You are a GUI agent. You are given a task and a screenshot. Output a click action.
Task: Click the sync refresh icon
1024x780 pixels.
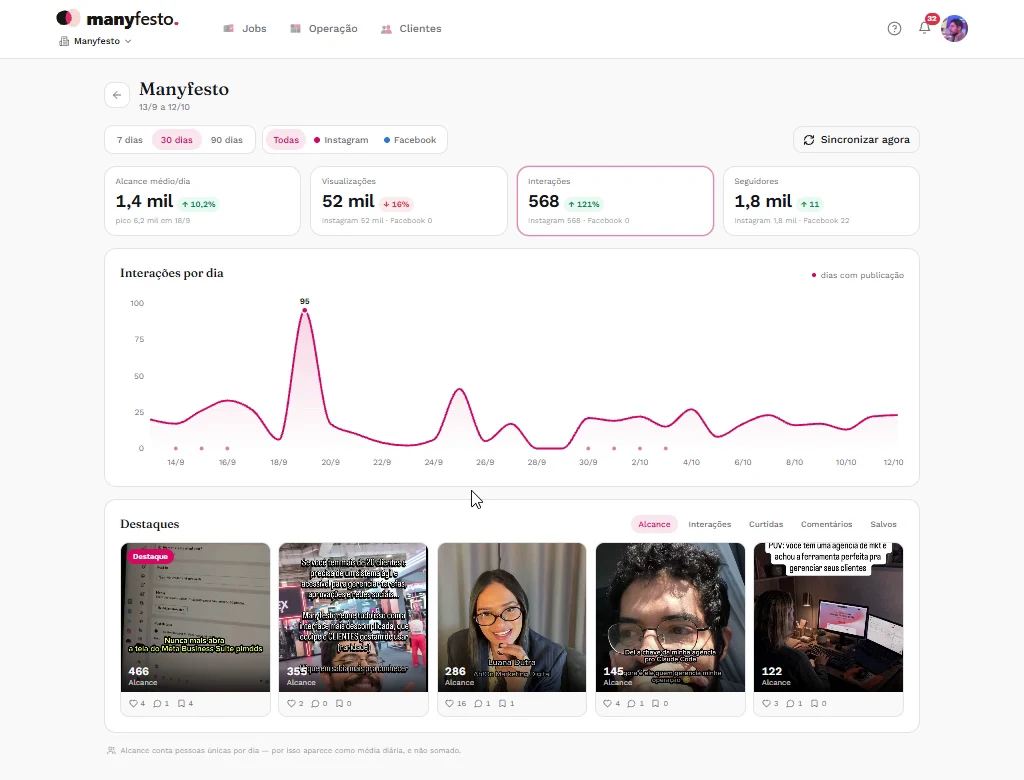click(808, 140)
